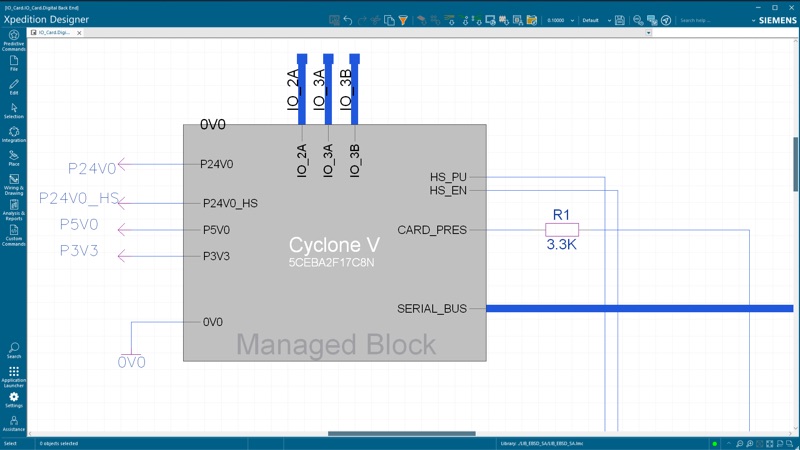
Task: Select the 3.3K resistor value
Action: 561,245
